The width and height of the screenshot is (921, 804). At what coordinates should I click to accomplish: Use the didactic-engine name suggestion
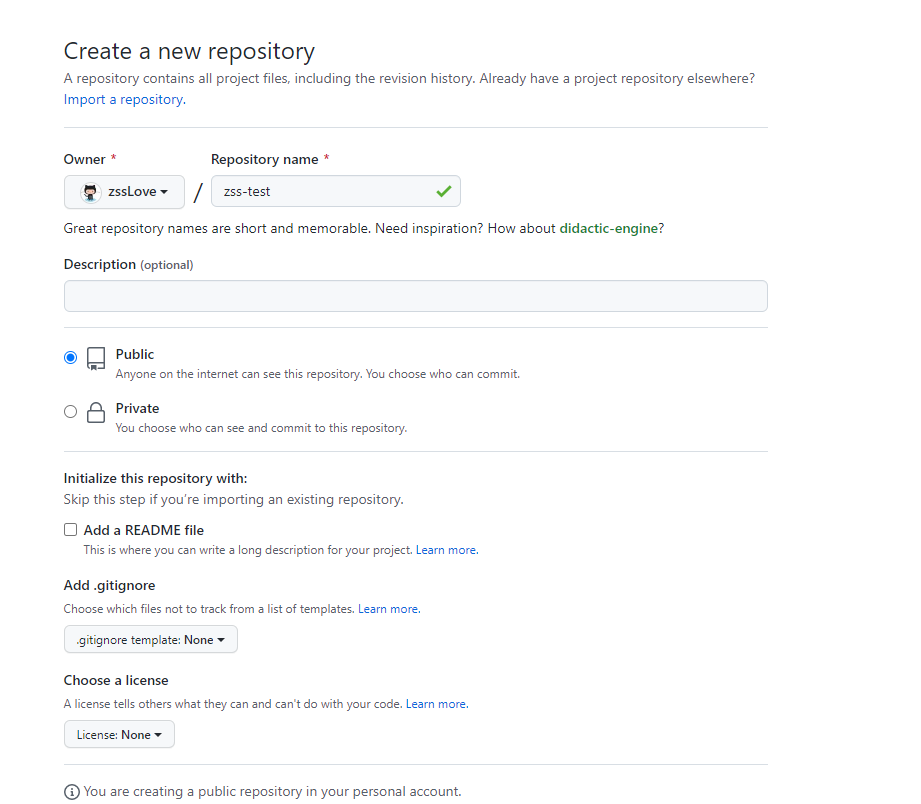pyautogui.click(x=609, y=229)
